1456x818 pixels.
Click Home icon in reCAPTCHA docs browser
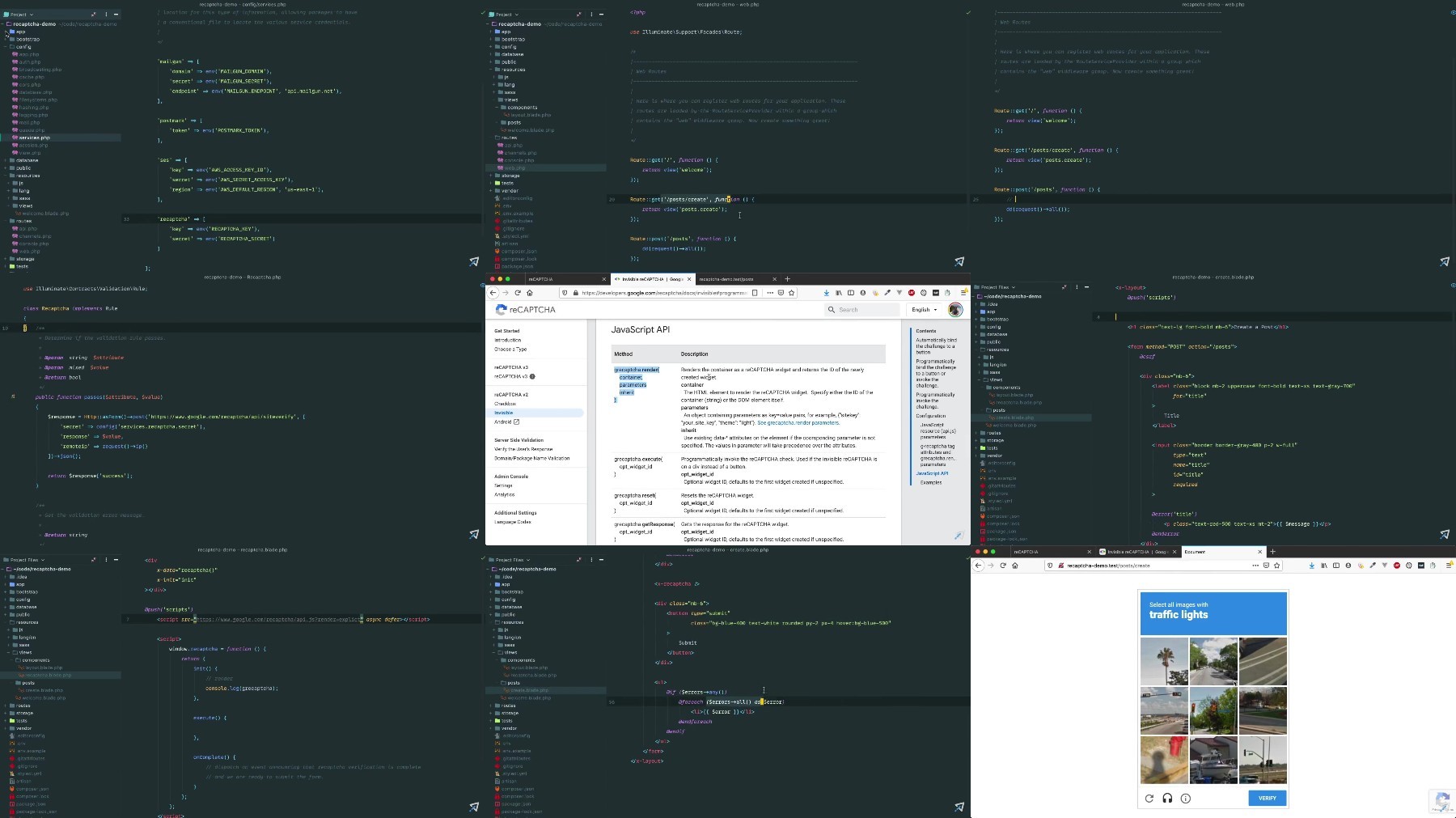(530, 293)
